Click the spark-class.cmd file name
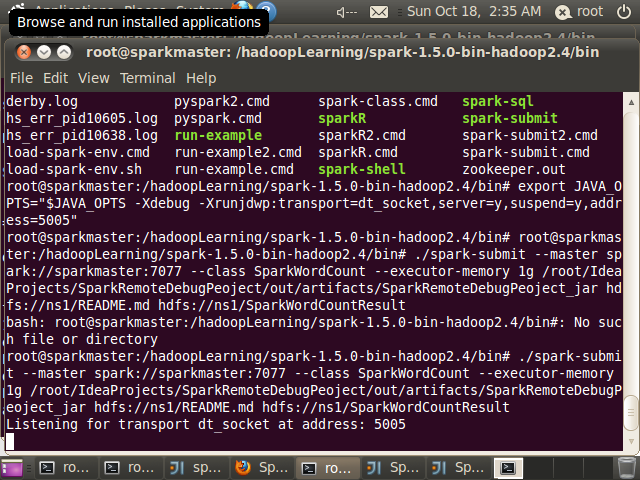Image resolution: width=640 pixels, height=480 pixels. [x=378, y=101]
